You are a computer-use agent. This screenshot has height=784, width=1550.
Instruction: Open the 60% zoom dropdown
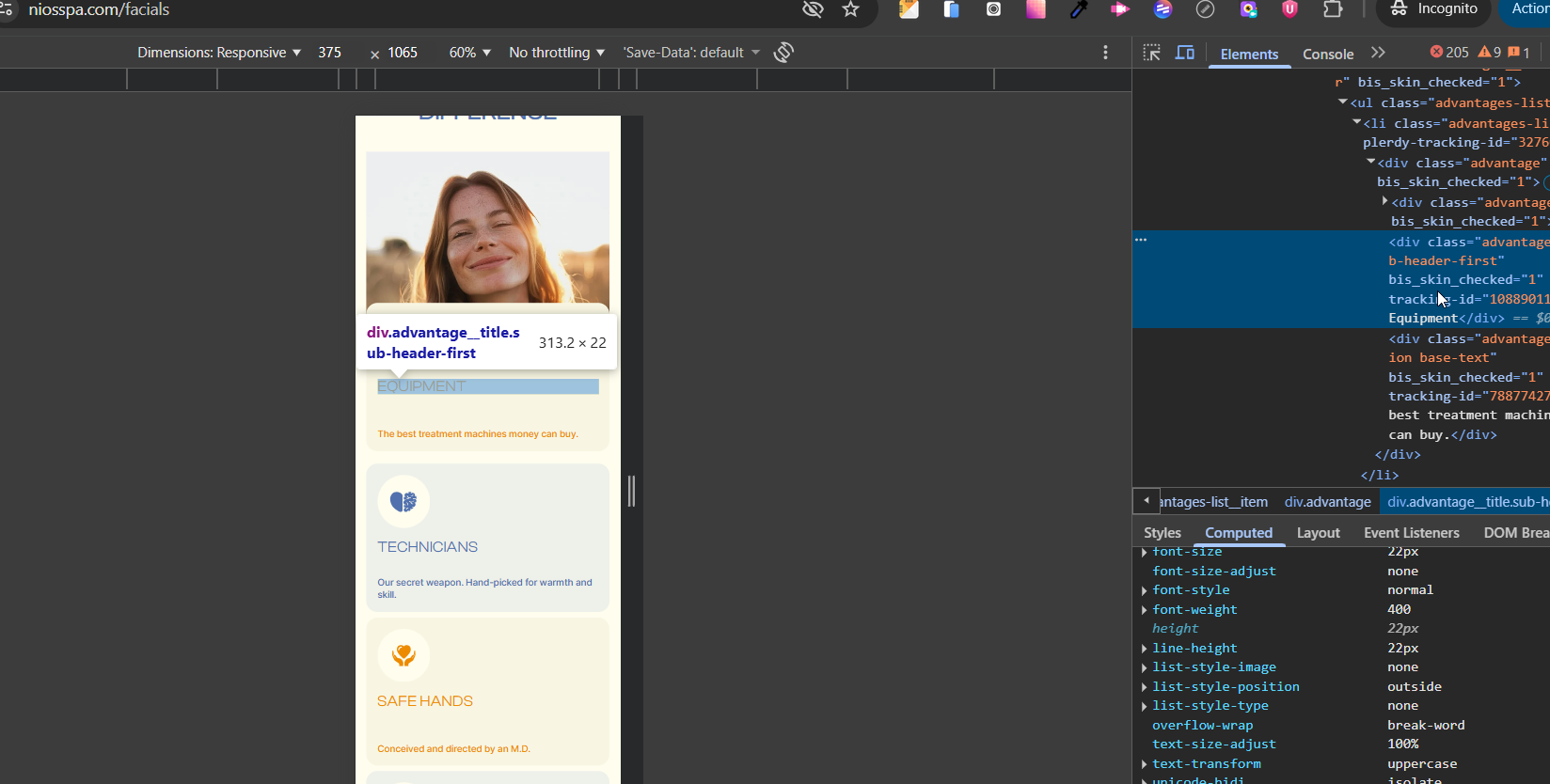(x=469, y=53)
